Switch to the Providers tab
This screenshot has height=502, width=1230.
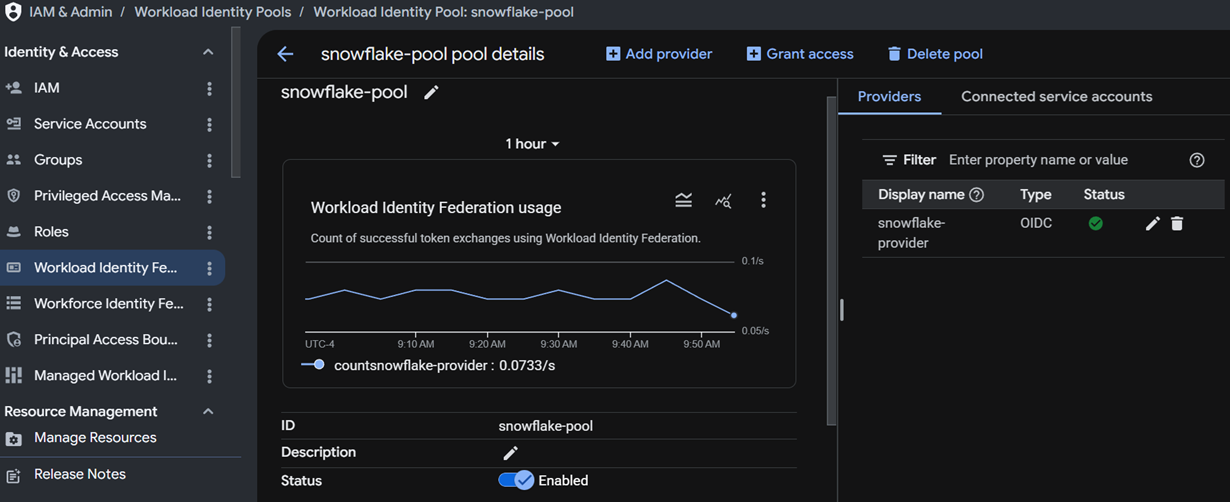(x=889, y=97)
